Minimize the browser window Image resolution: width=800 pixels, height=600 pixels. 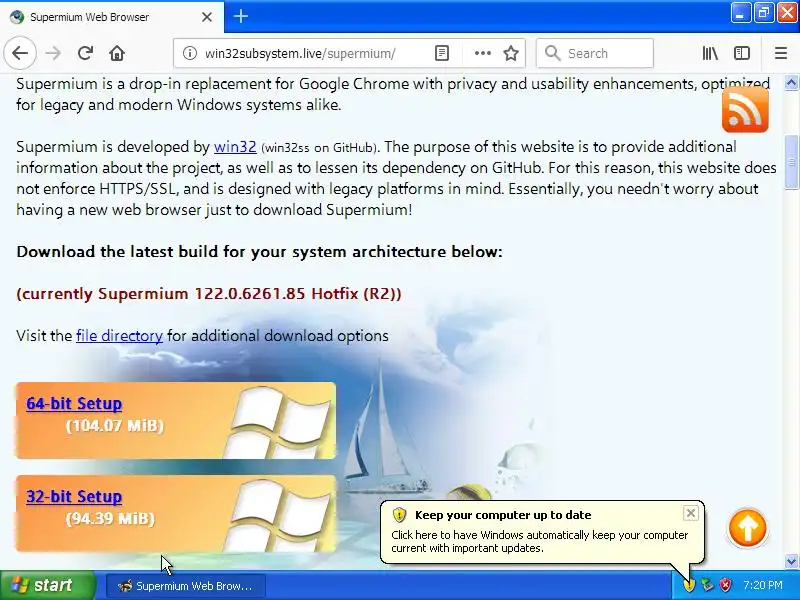[740, 13]
